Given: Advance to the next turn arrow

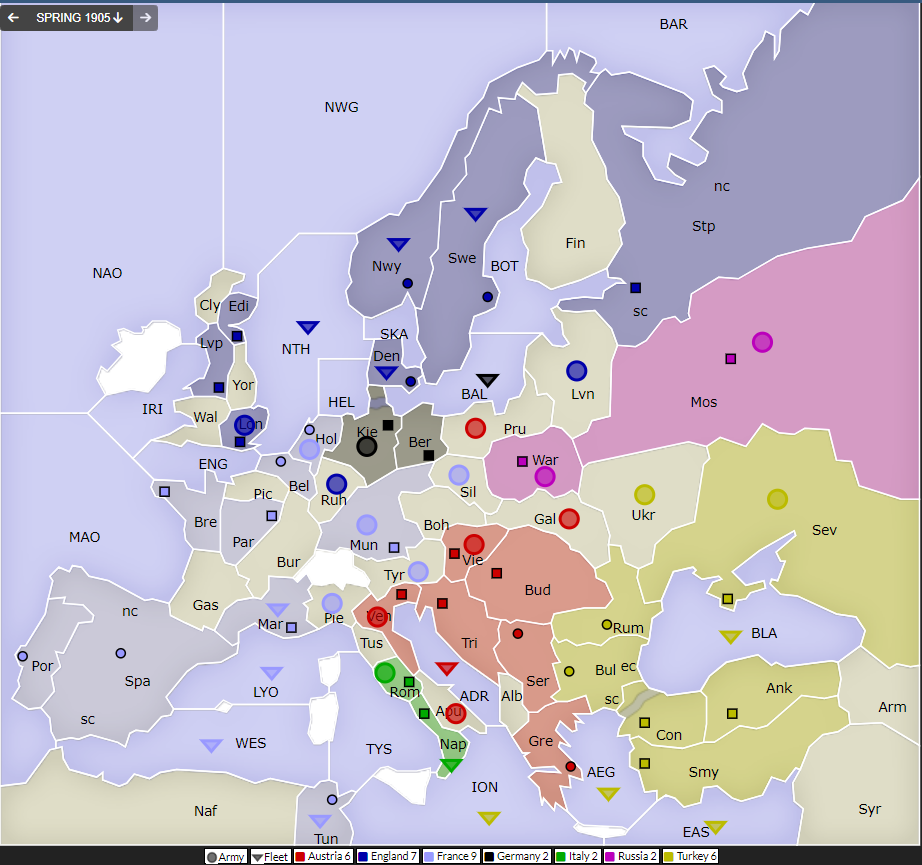Looking at the screenshot, I should coord(145,18).
